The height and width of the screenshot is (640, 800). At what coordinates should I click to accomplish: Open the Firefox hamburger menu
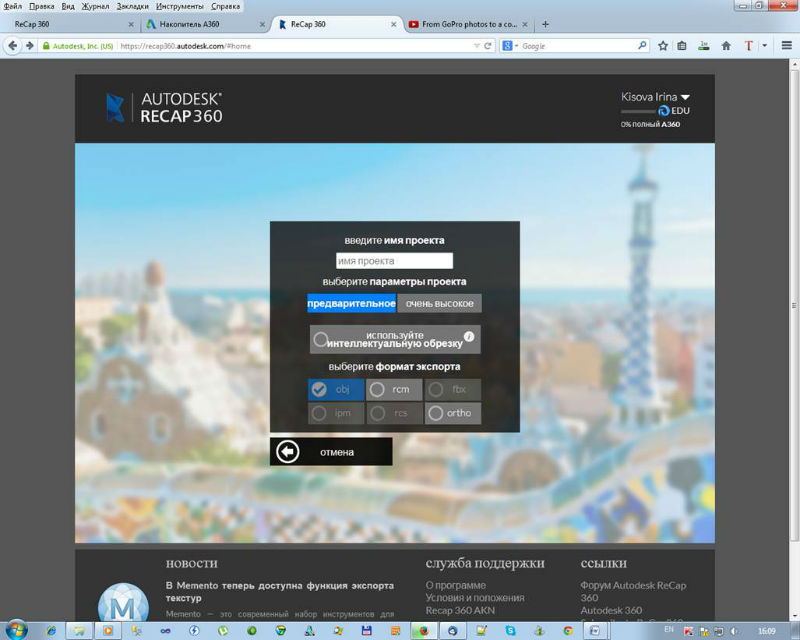(x=783, y=45)
